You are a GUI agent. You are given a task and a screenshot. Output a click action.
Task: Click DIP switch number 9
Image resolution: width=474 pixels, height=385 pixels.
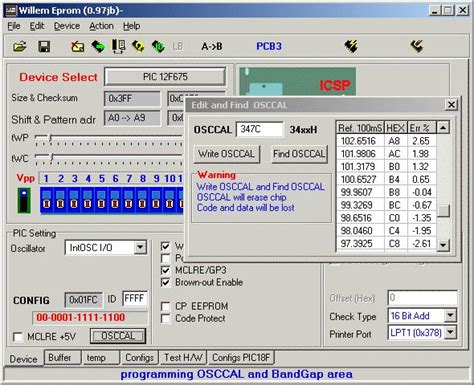pyautogui.click(x=156, y=200)
